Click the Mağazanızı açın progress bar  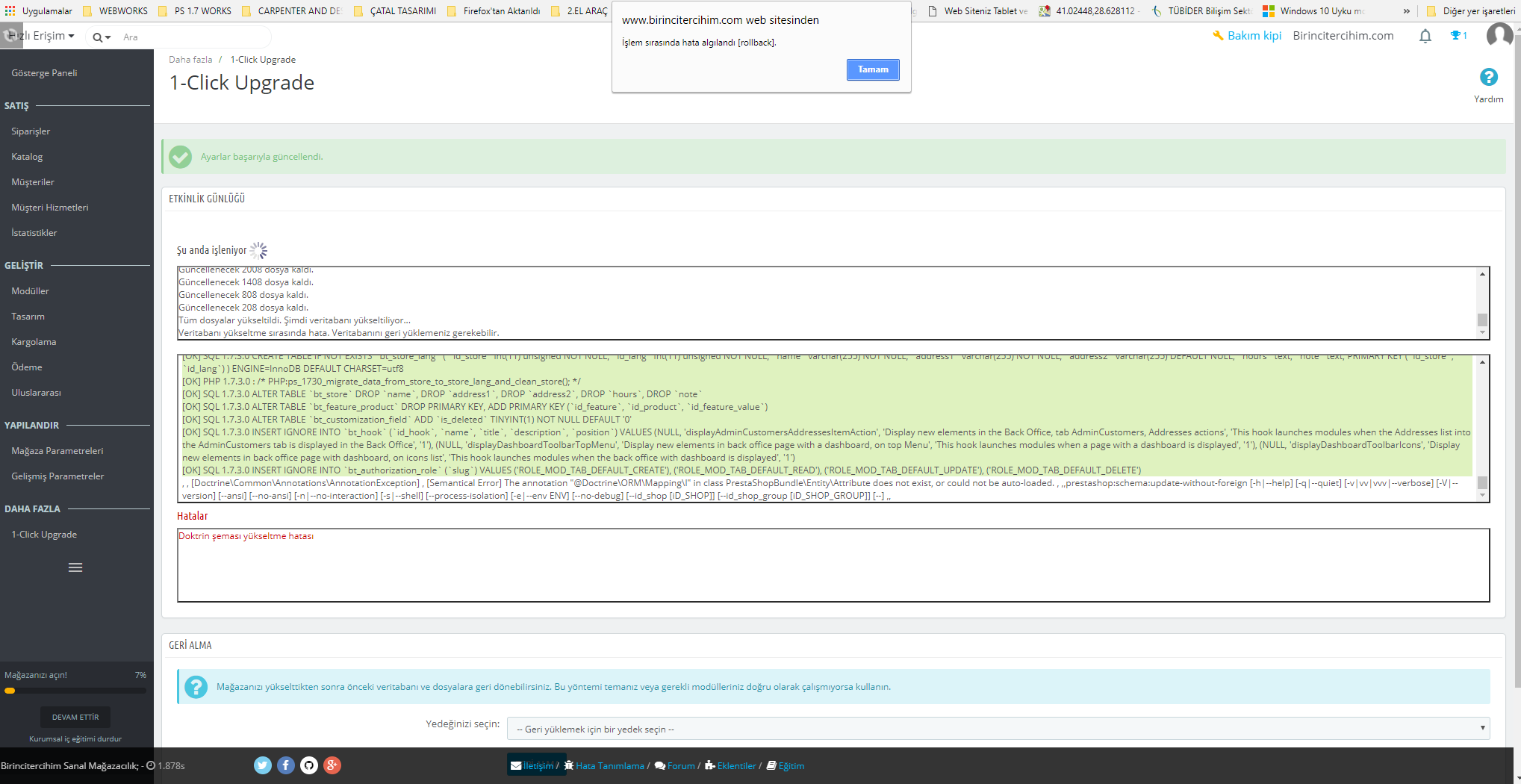75,691
